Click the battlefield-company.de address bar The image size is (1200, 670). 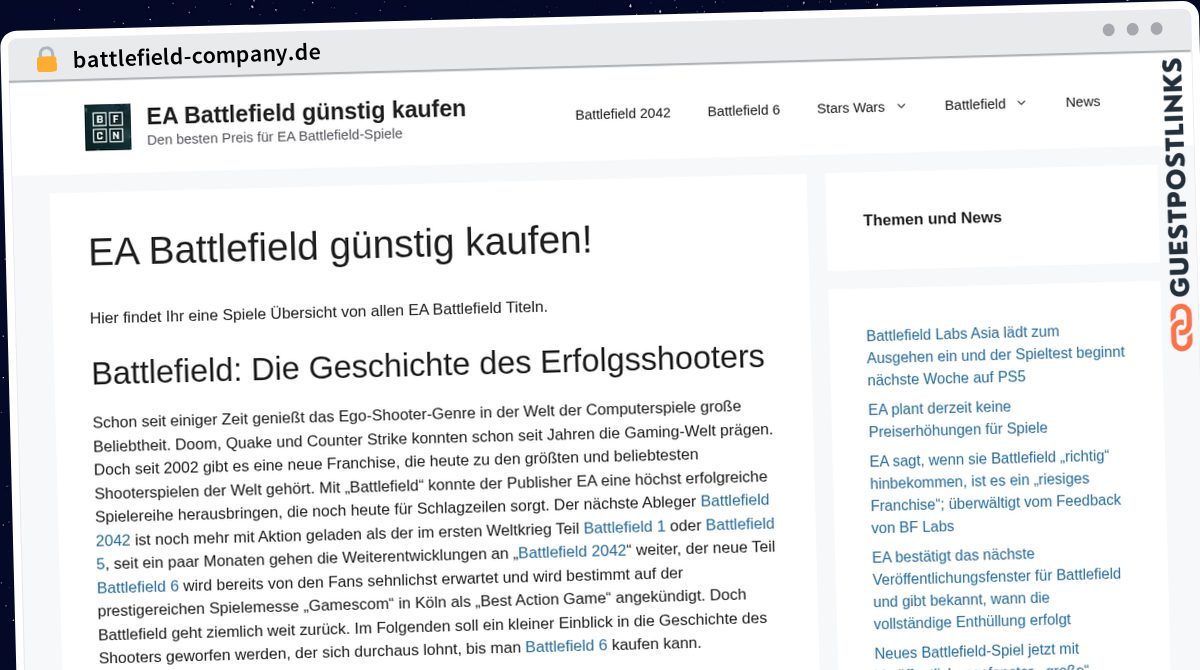(x=197, y=56)
